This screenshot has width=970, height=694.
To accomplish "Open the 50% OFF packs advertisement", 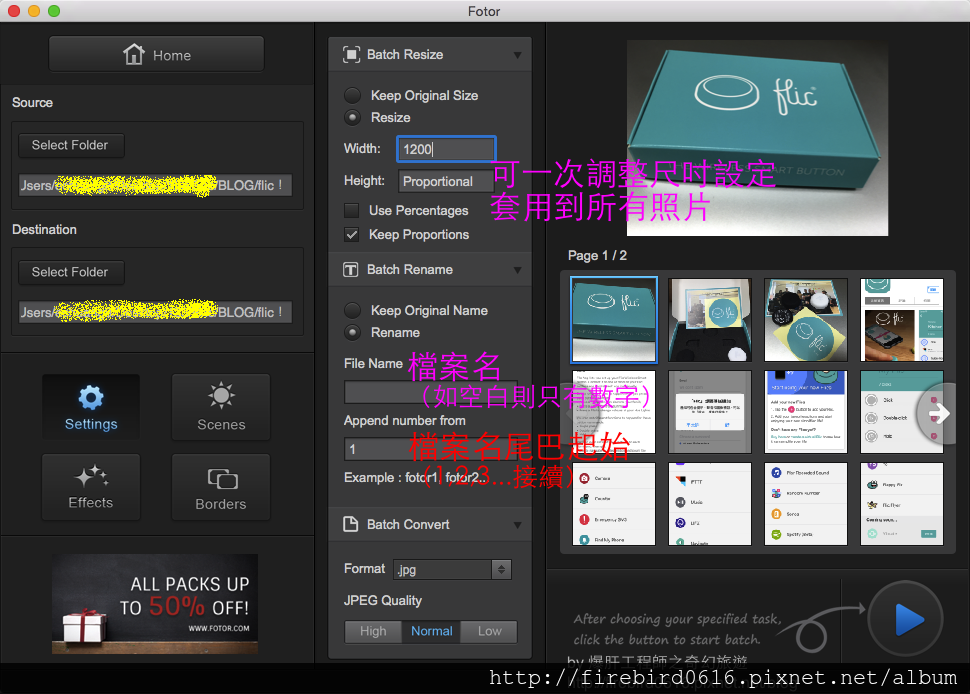I will click(x=155, y=604).
